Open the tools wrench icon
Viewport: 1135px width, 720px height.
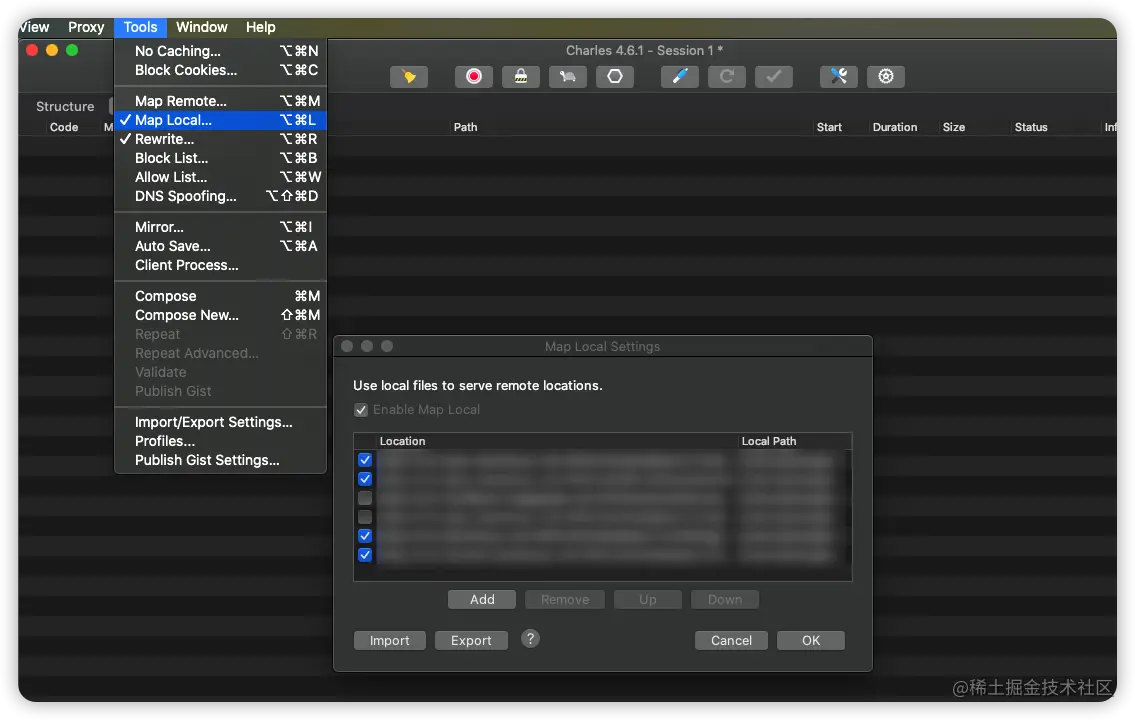[x=839, y=77]
